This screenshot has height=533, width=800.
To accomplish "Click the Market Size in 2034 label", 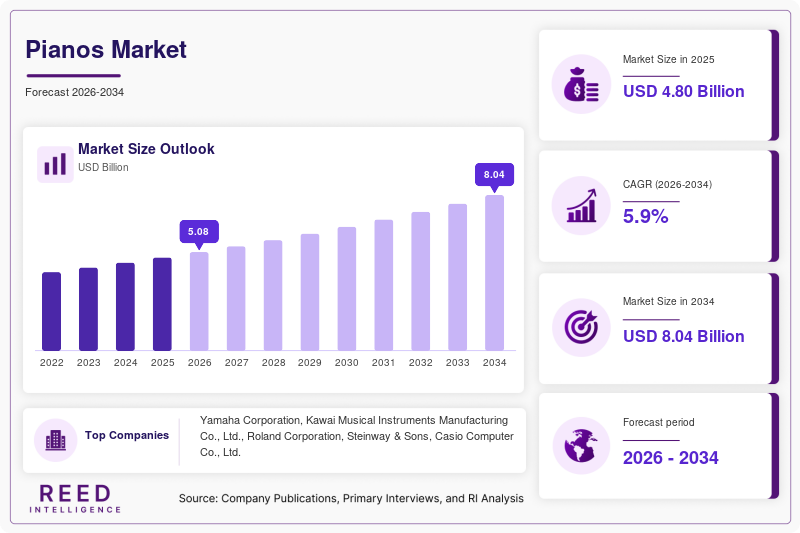I will [668, 301].
